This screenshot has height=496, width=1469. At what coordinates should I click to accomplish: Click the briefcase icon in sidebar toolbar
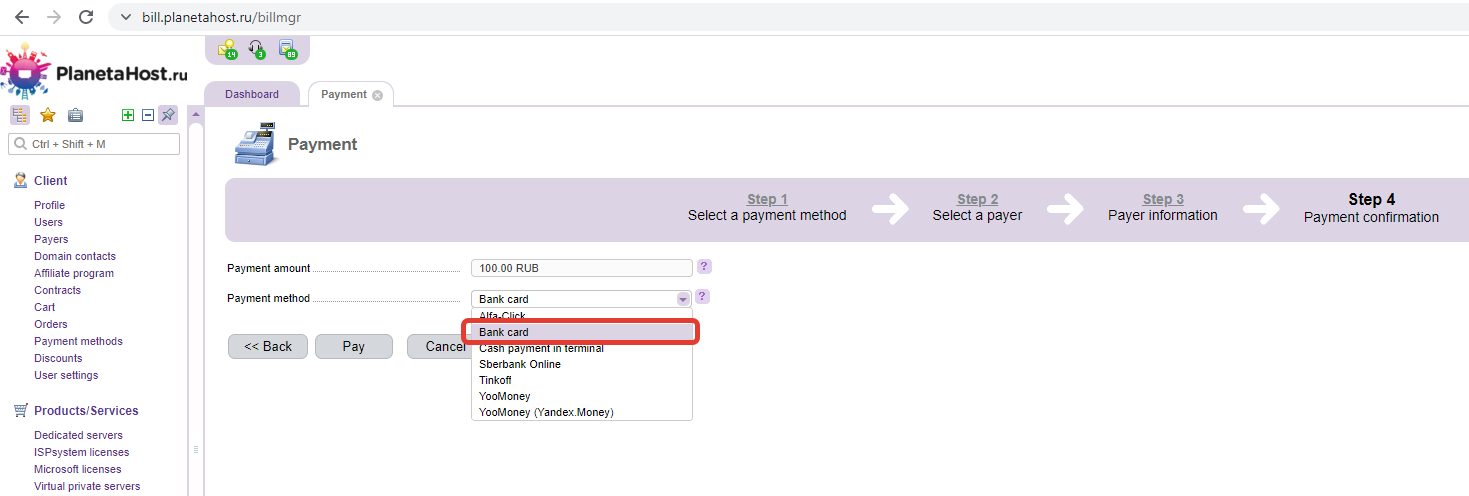[x=75, y=115]
